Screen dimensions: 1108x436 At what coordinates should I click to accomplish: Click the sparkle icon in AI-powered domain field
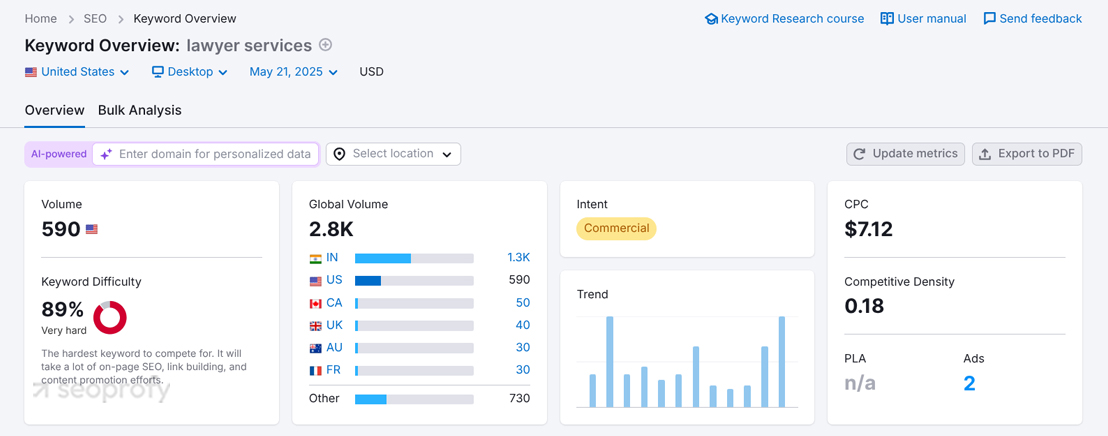click(106, 154)
